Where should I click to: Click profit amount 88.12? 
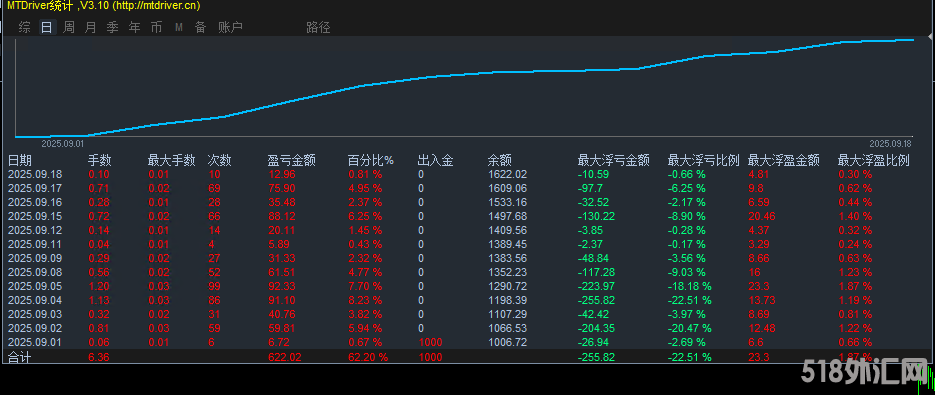tap(282, 216)
